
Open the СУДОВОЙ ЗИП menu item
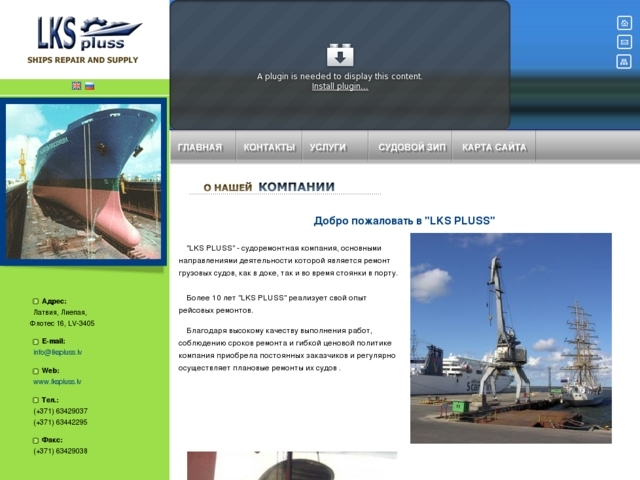point(412,147)
